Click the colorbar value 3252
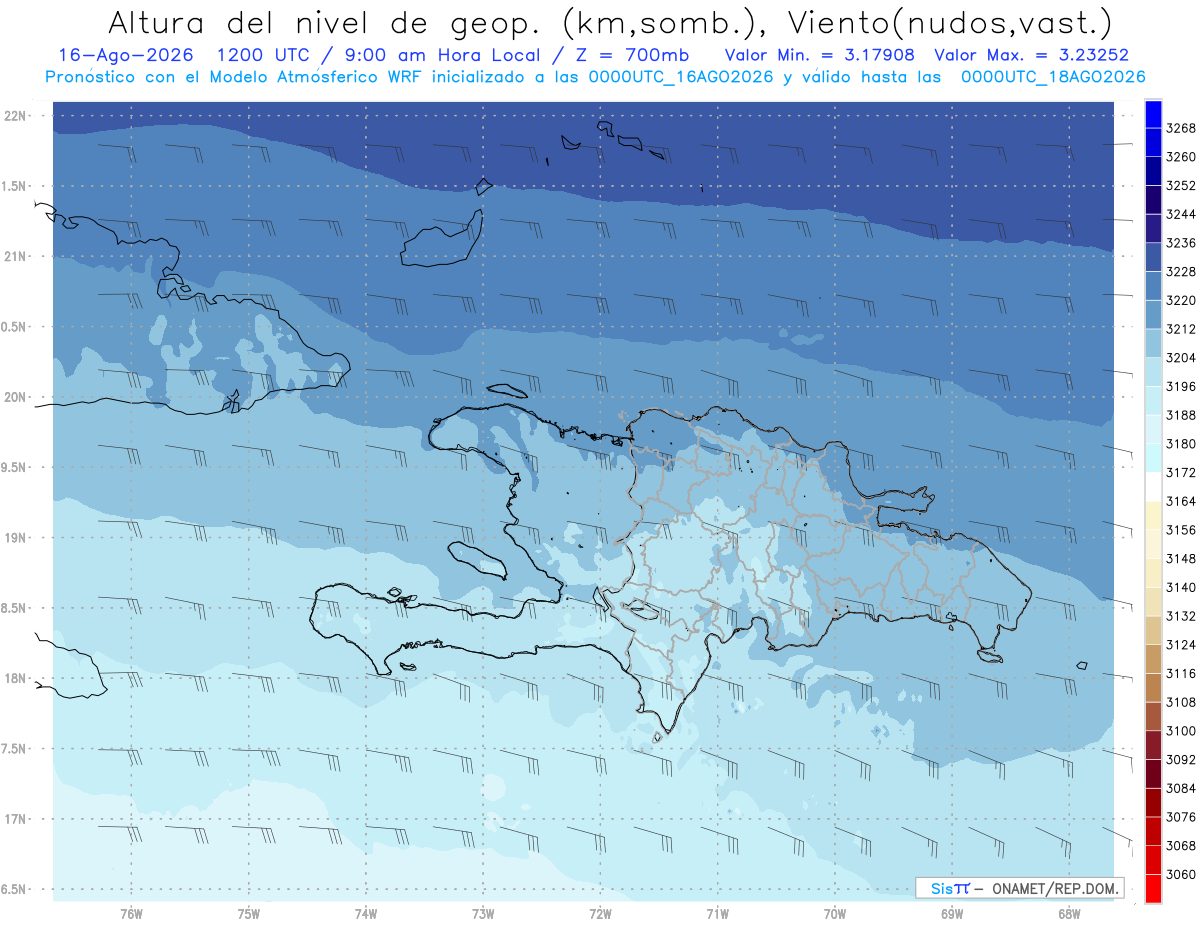This screenshot has width=1200, height=927. tap(1180, 186)
